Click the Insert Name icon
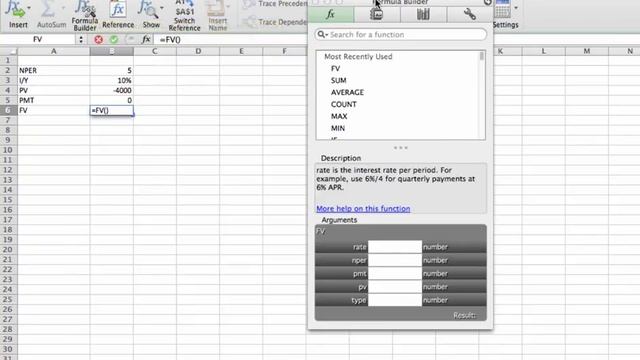 coord(217,8)
